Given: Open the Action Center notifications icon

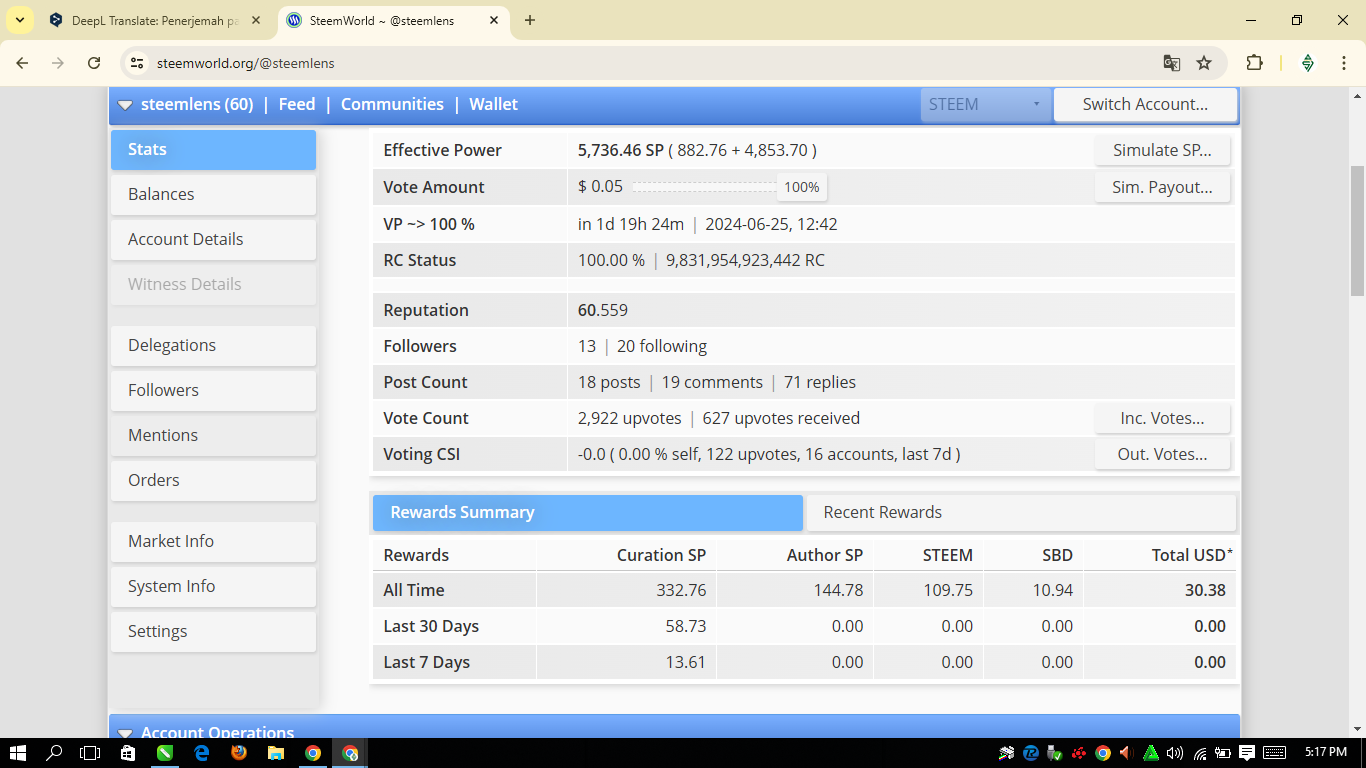Looking at the screenshot, I should (x=1247, y=753).
